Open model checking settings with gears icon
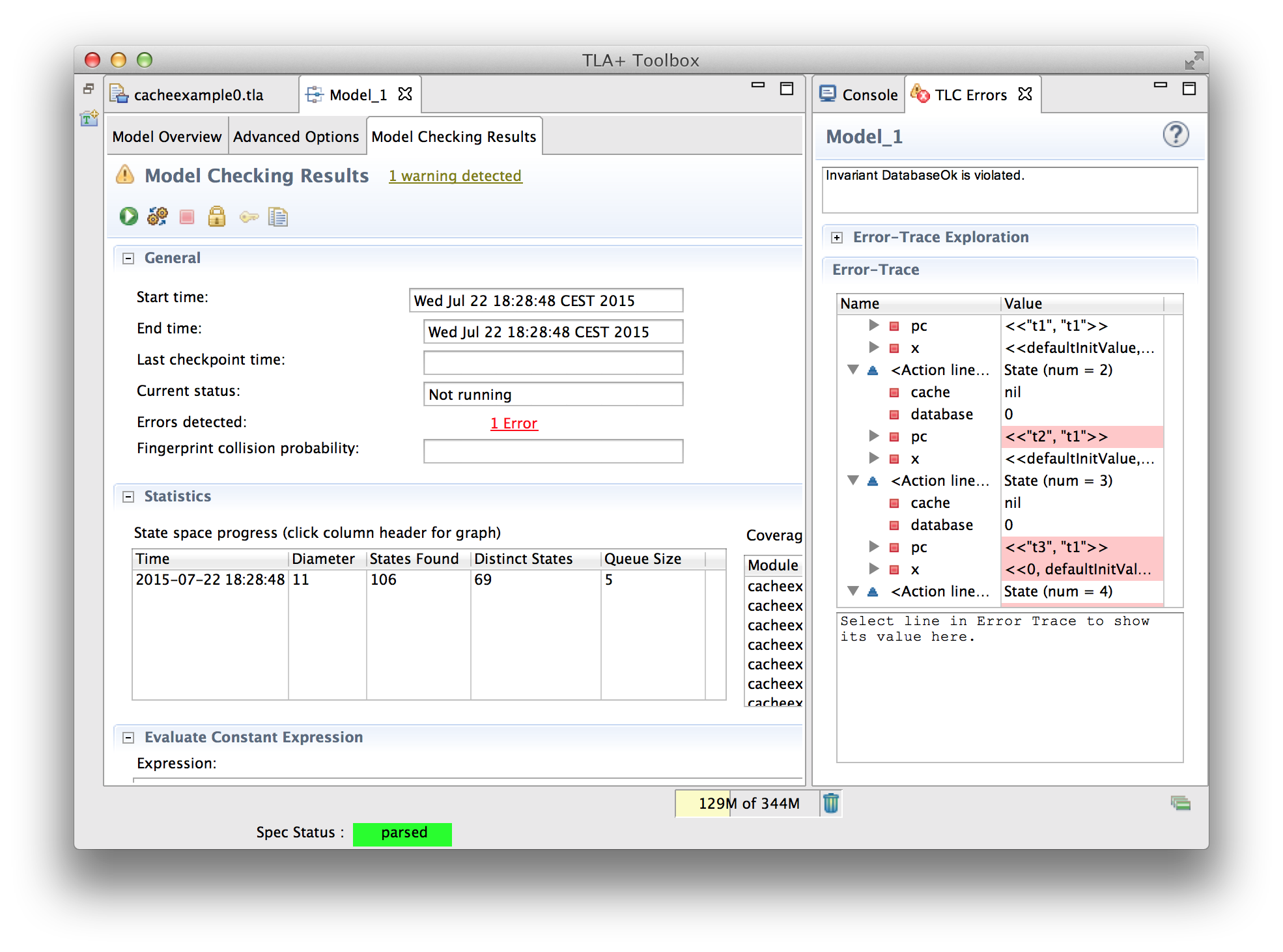This screenshot has height=952, width=1283. click(x=157, y=216)
